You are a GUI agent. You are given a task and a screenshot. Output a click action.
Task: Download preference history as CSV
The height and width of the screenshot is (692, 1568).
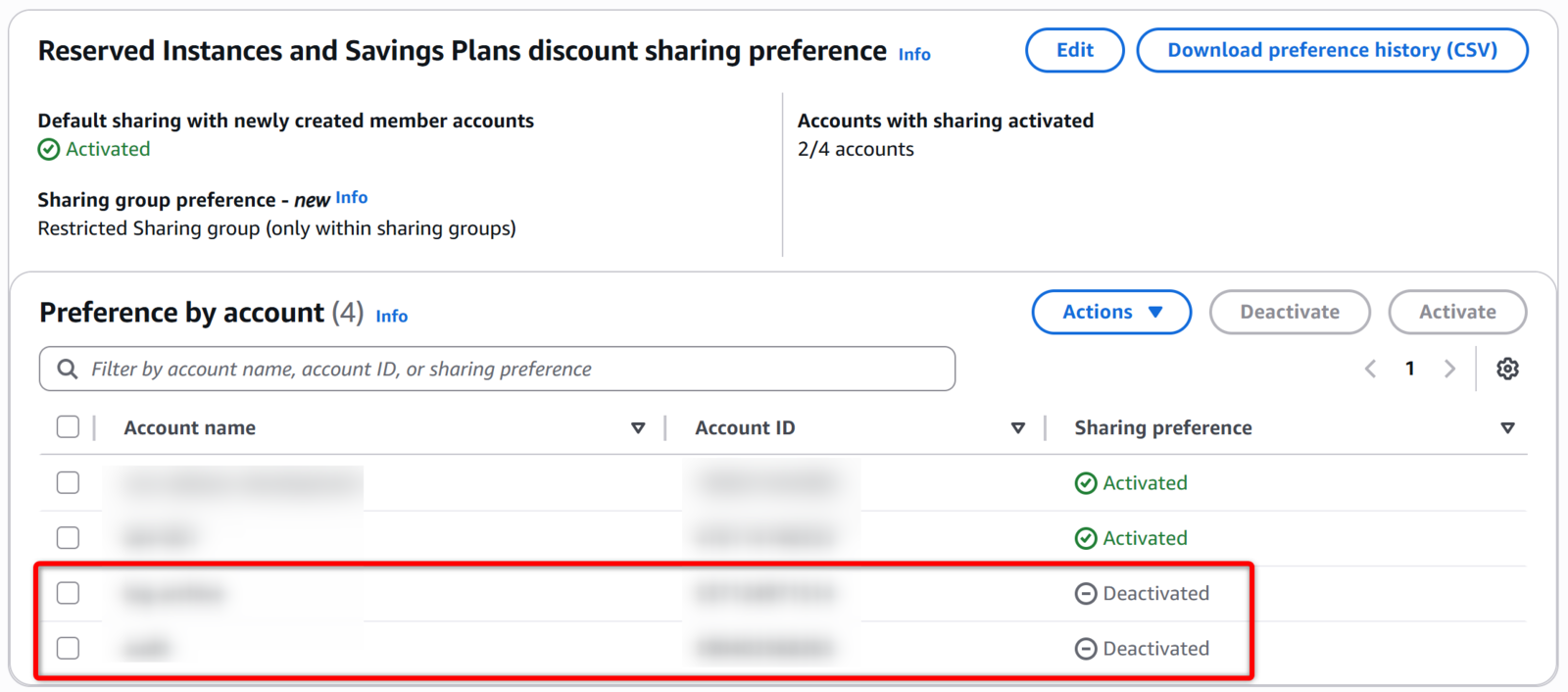coord(1332,50)
